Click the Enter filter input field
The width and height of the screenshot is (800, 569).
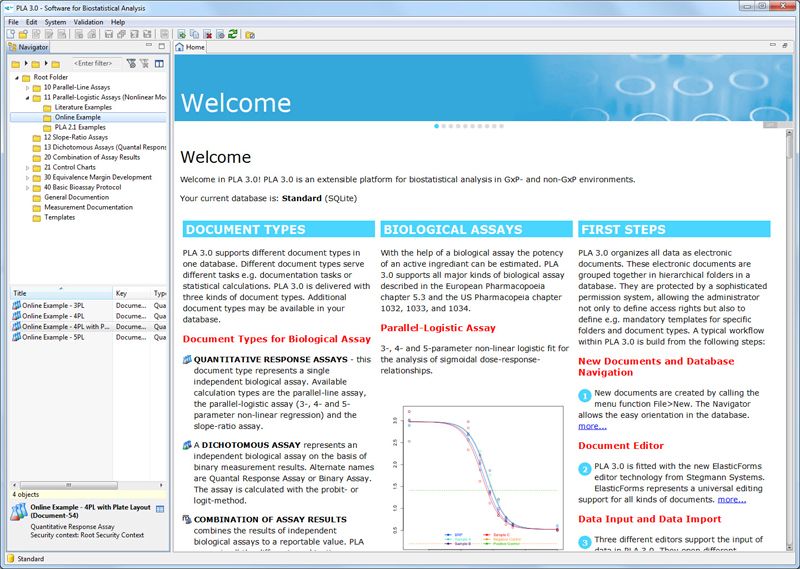coord(97,63)
